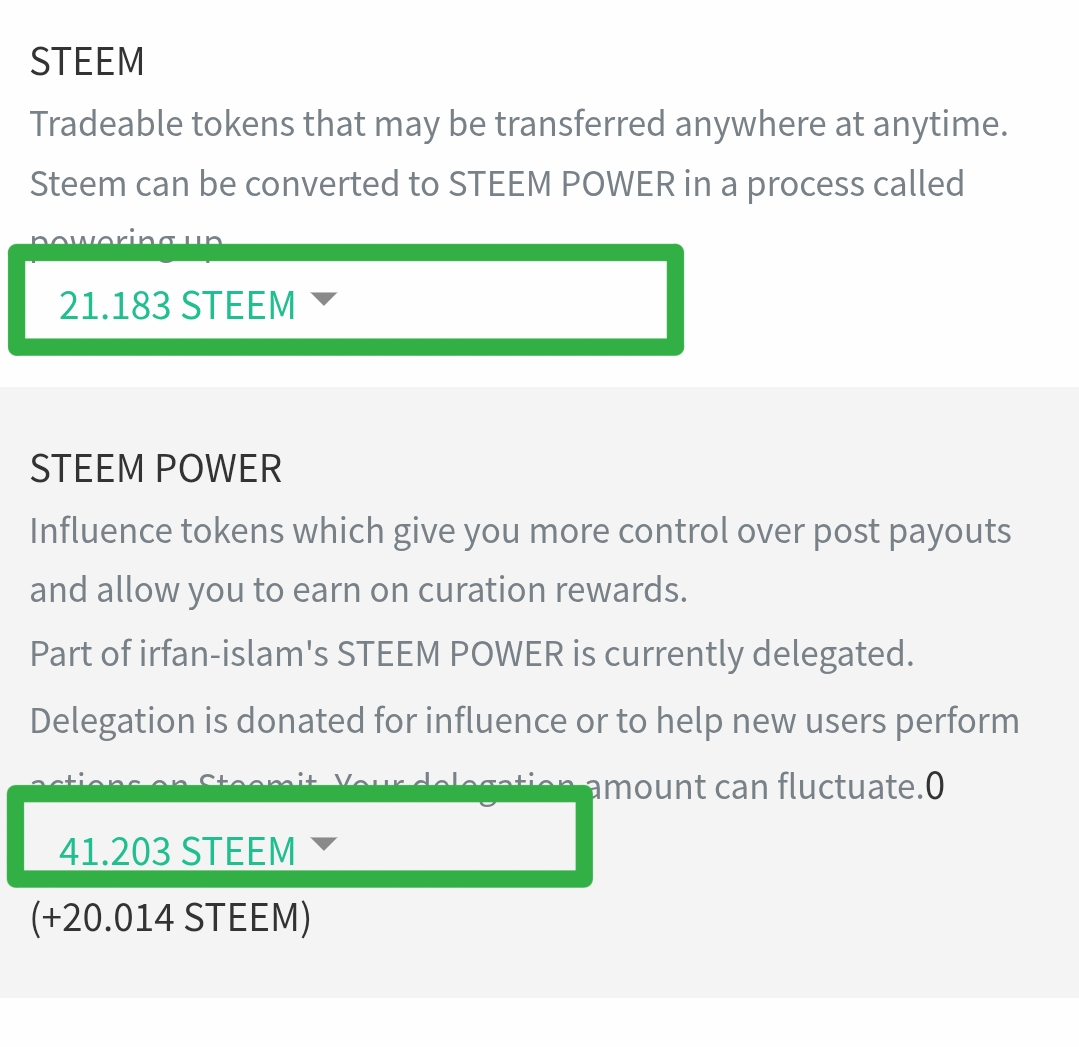The width and height of the screenshot is (1079, 1047).
Task: Click the caret arrow beside 41.203 STEEM
Action: 323,844
